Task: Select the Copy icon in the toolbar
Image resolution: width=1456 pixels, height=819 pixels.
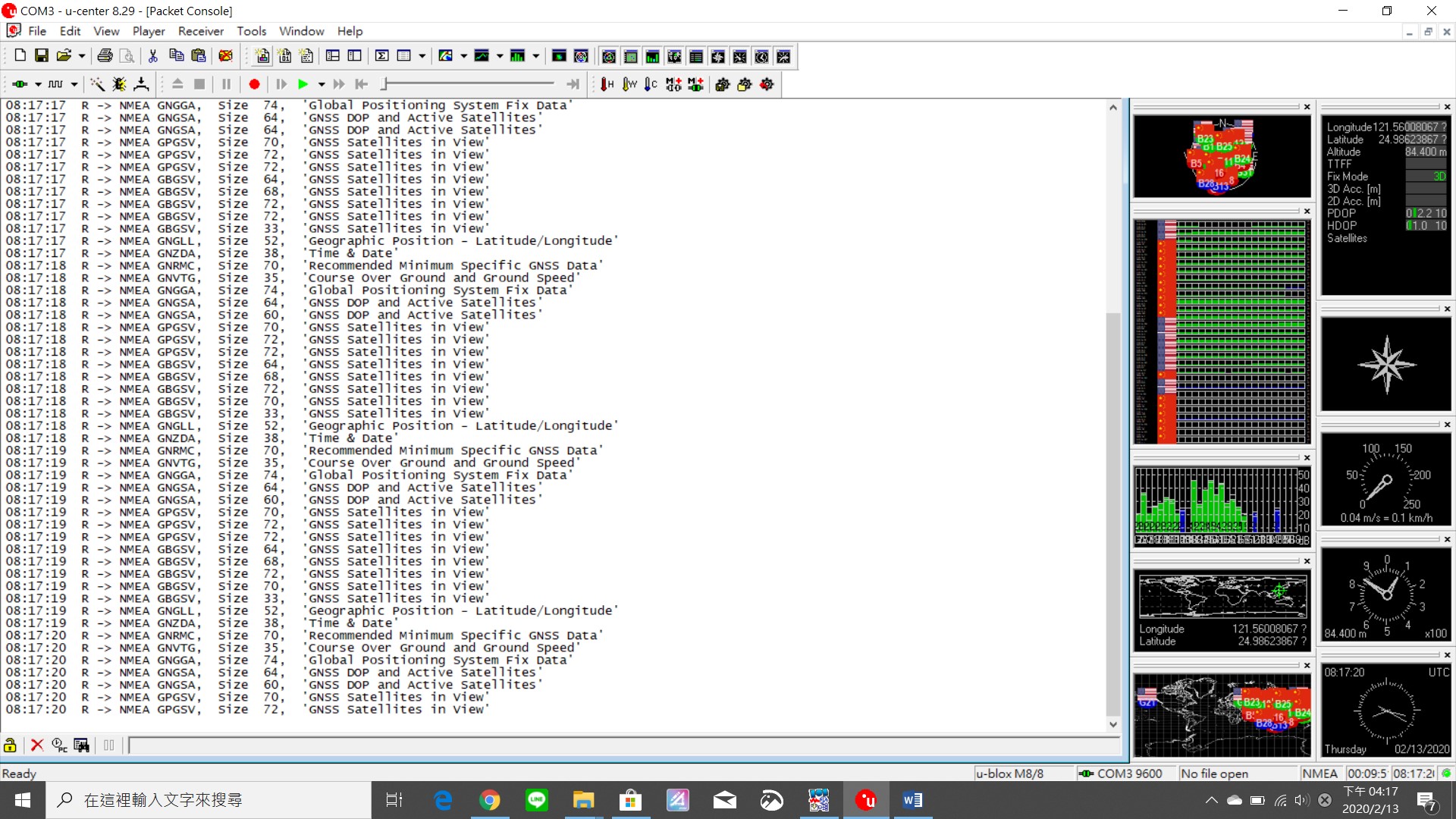Action: point(177,56)
